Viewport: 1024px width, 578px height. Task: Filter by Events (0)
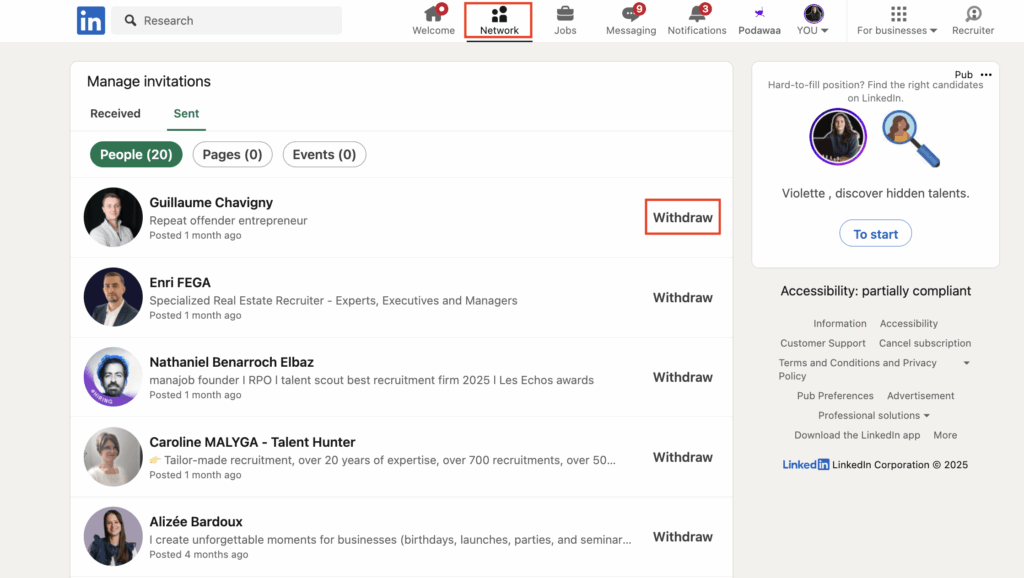[324, 154]
